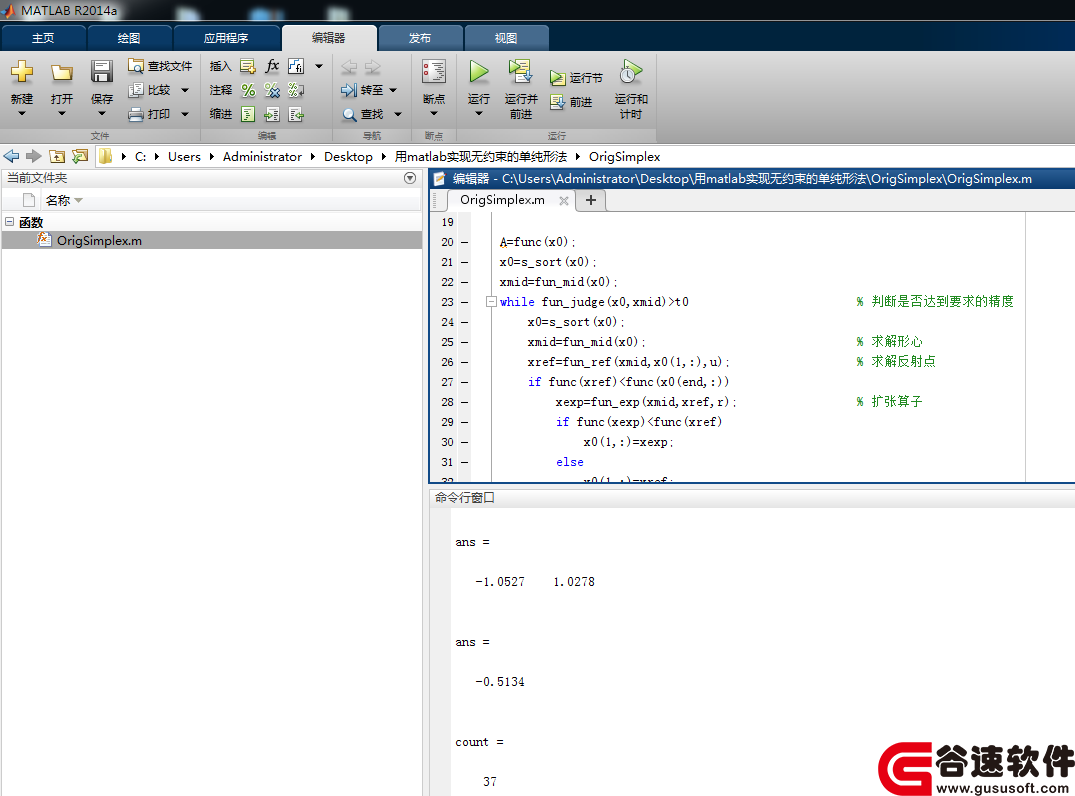Switch to the 视图 tab

coord(506,38)
